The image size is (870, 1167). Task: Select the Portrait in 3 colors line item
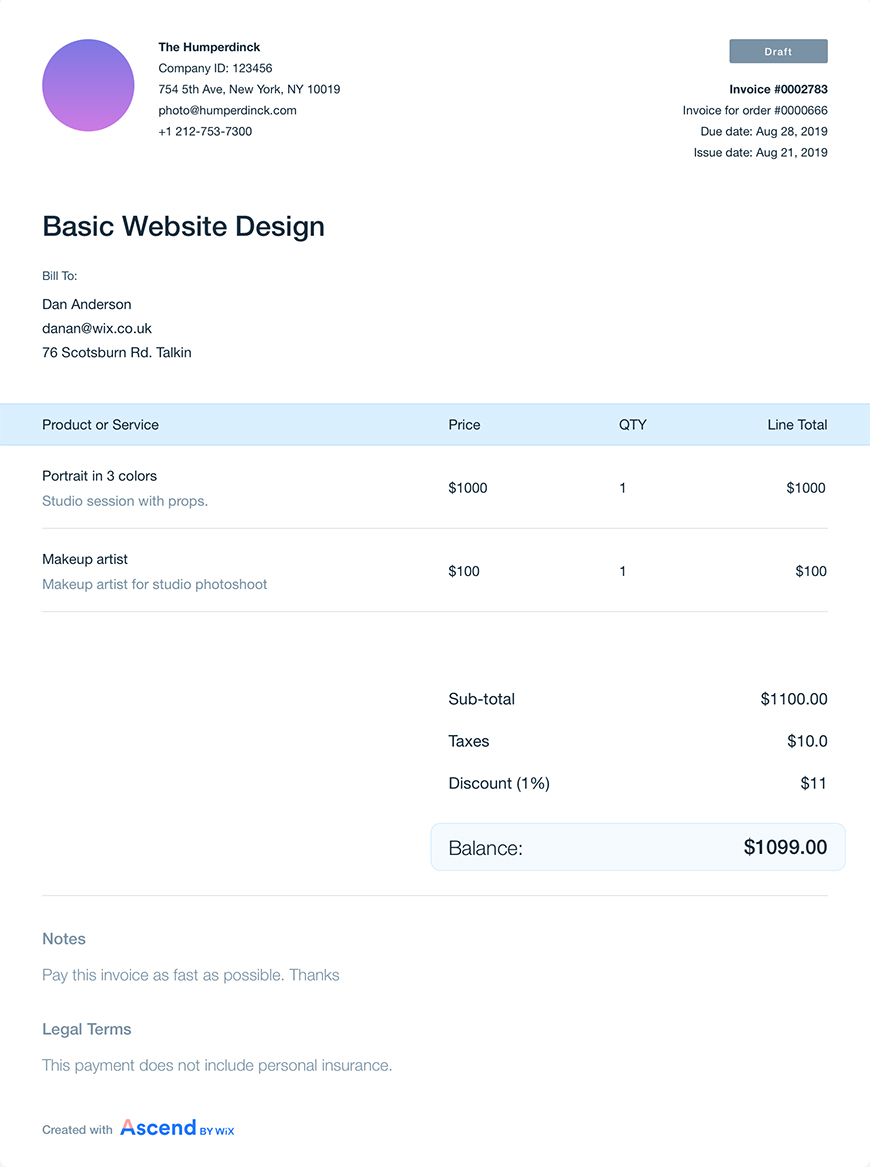click(435, 487)
